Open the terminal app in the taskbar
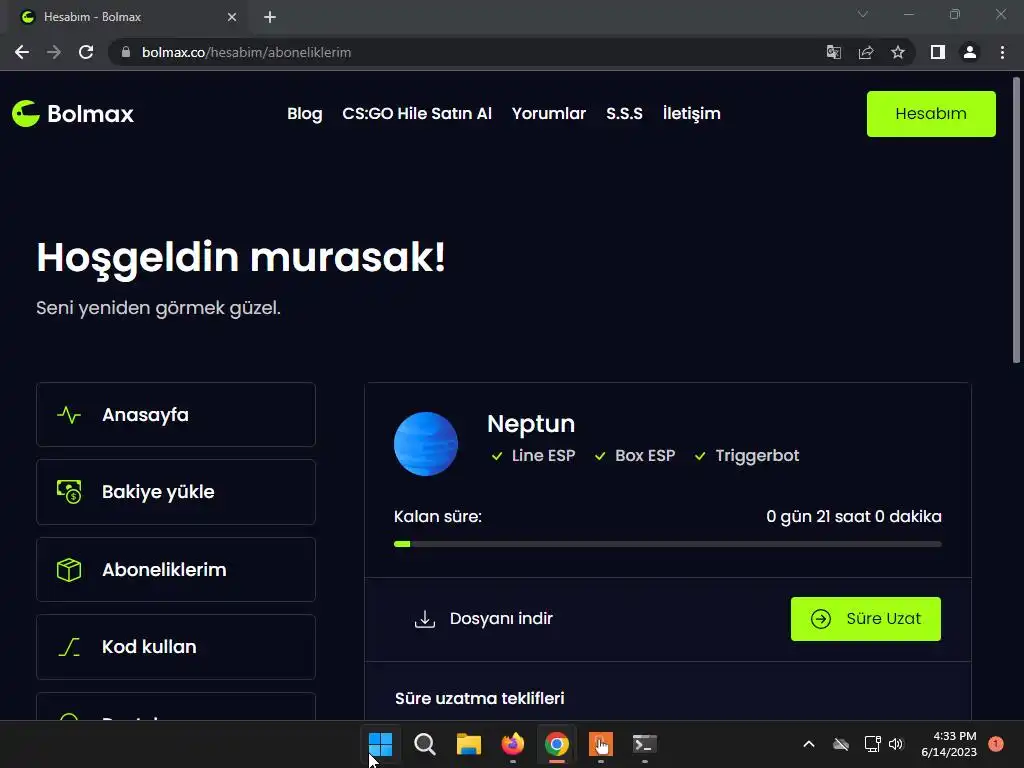This screenshot has height=768, width=1024. [x=645, y=744]
